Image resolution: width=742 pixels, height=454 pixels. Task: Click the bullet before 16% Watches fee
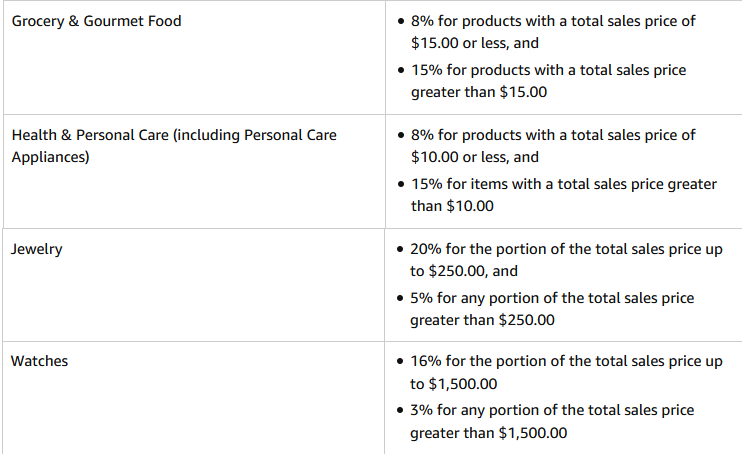tap(400, 361)
